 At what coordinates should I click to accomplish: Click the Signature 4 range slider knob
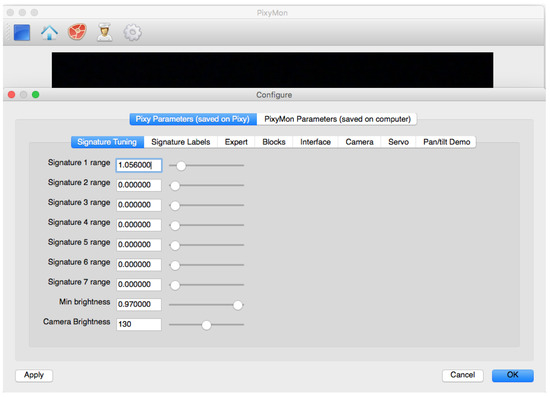(175, 226)
